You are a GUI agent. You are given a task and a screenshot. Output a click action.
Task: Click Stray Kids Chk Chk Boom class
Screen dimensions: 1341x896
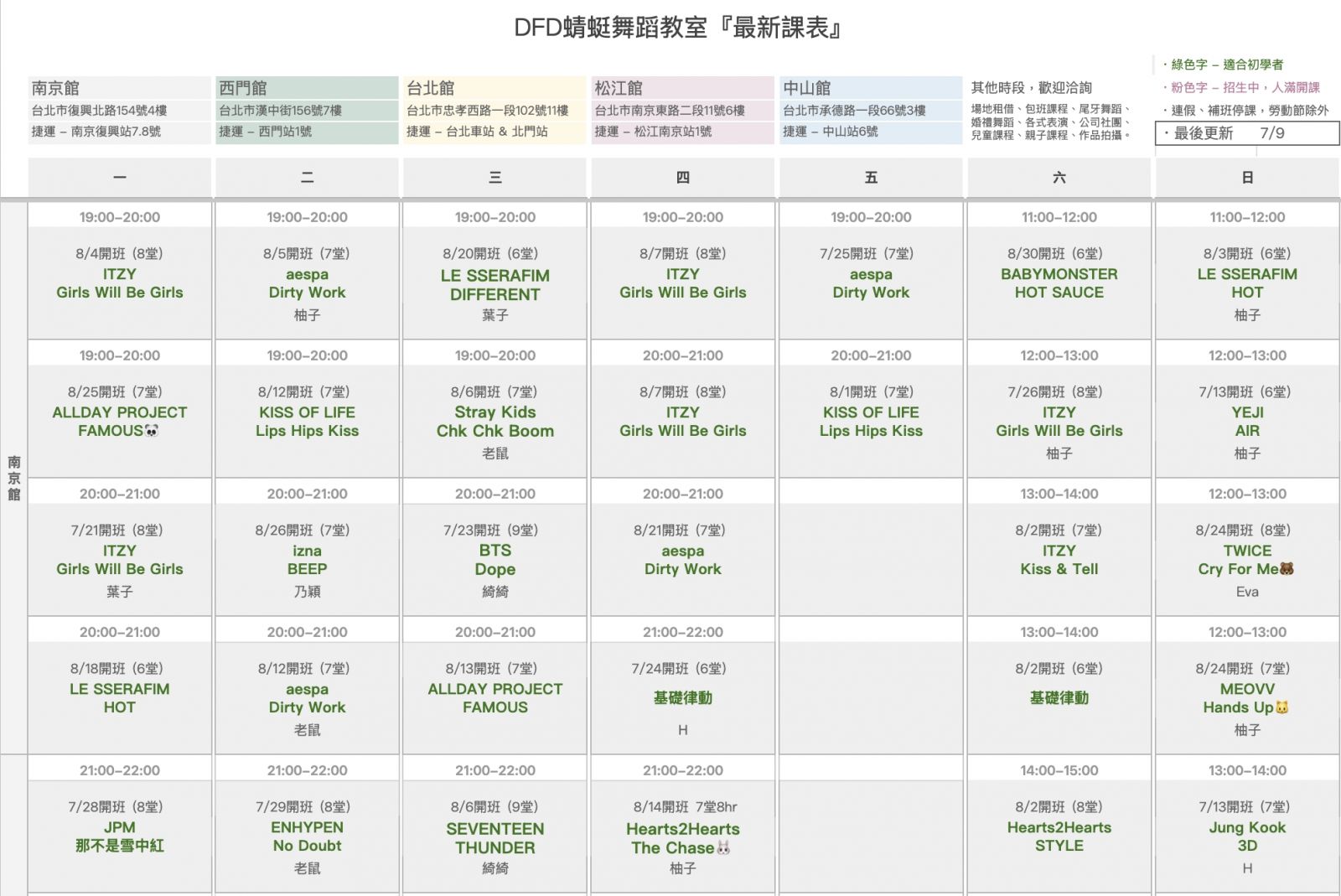tap(495, 422)
